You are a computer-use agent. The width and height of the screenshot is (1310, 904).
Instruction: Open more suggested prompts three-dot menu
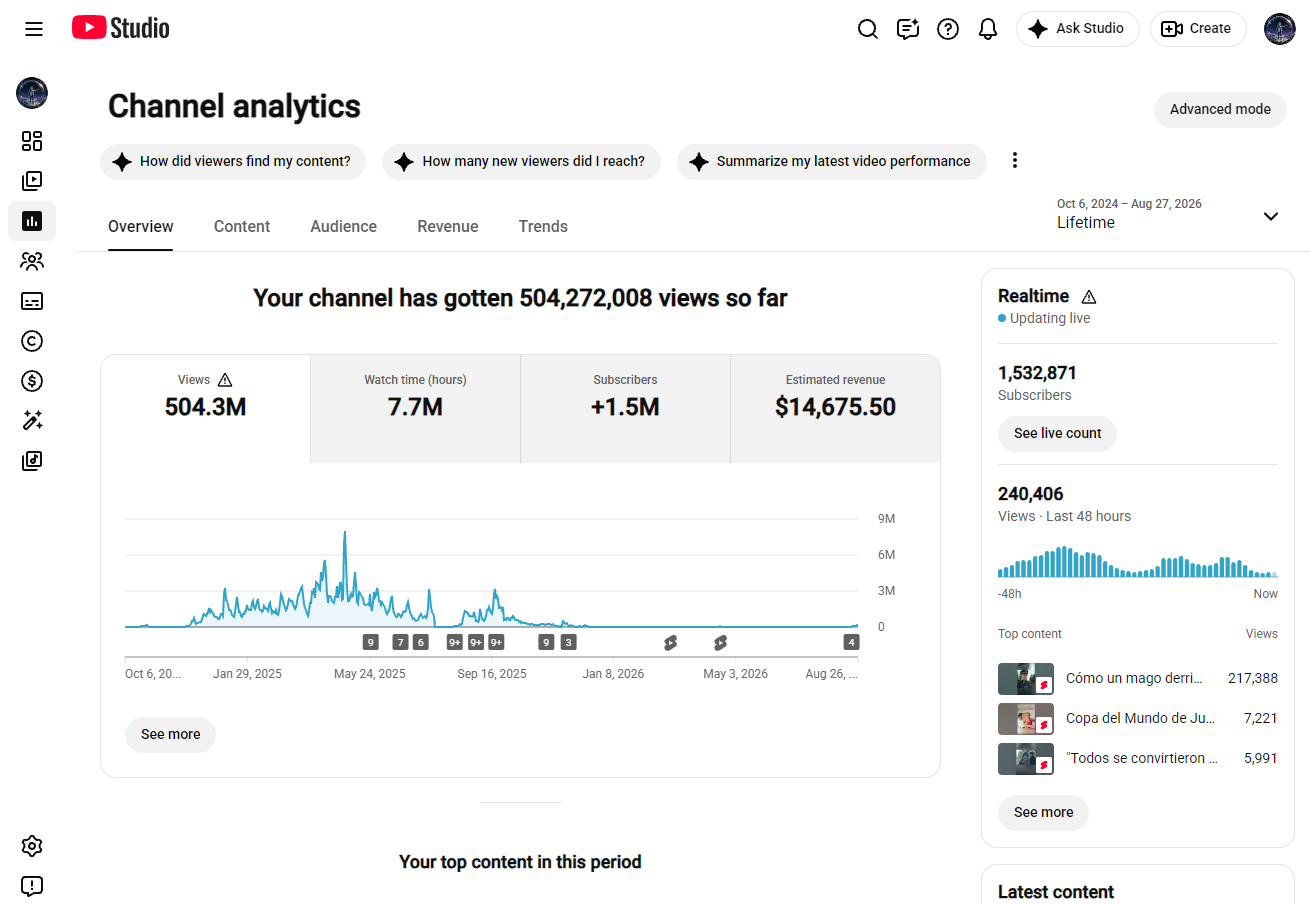(1015, 161)
